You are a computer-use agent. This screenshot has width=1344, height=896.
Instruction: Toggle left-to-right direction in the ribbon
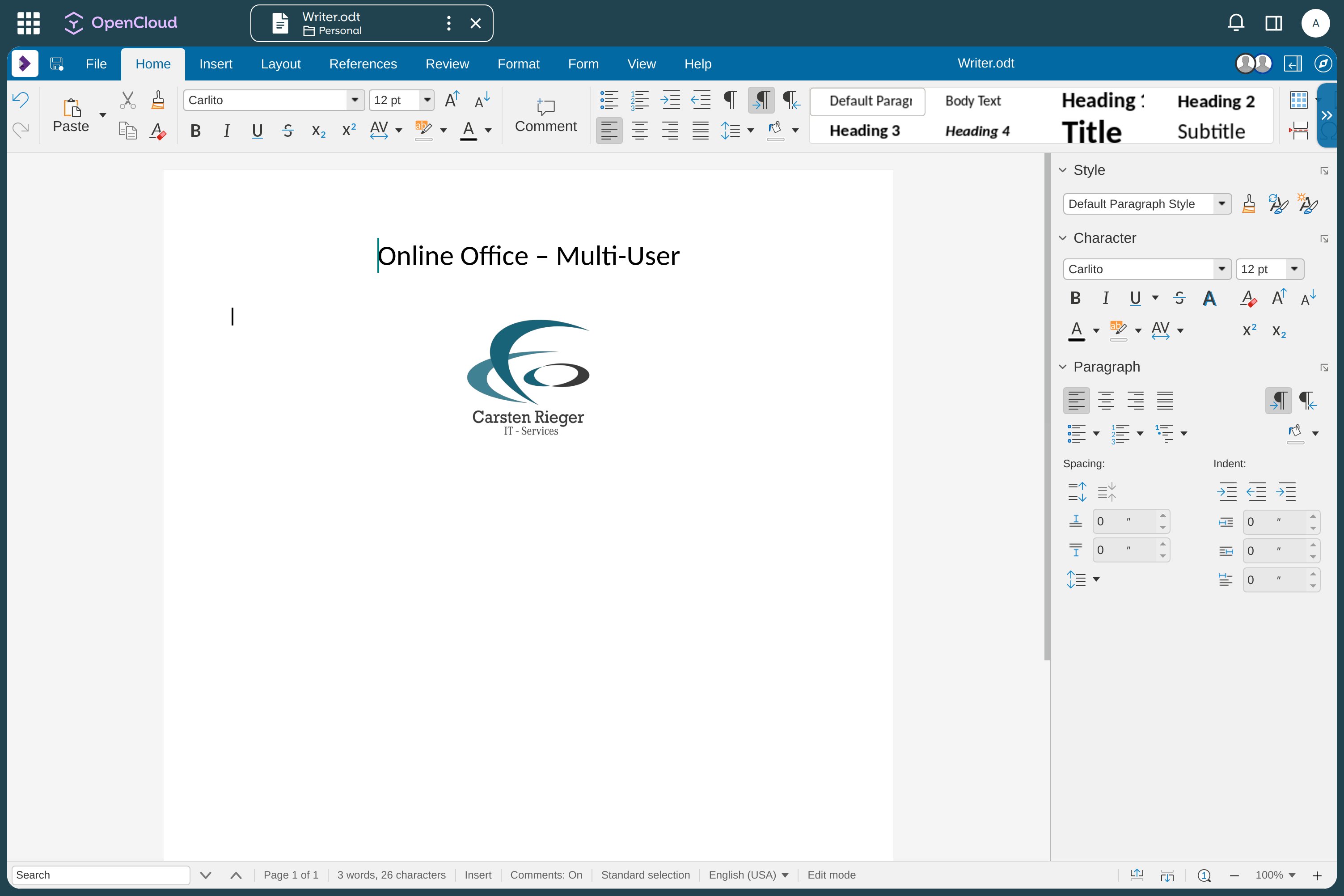pyautogui.click(x=761, y=100)
